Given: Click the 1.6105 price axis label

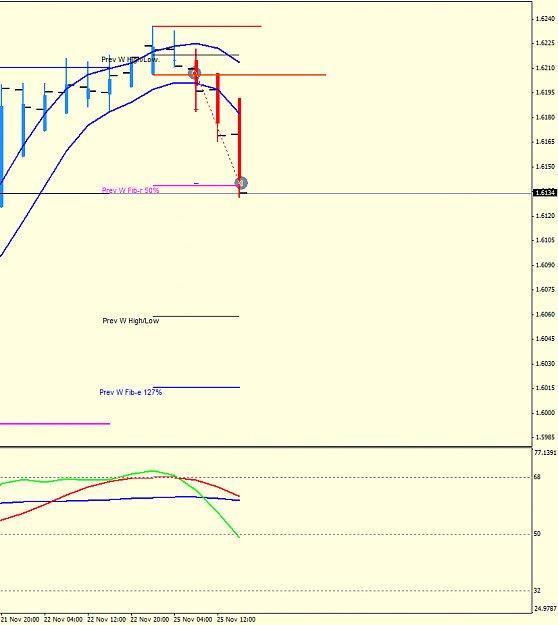Looking at the screenshot, I should [x=545, y=240].
